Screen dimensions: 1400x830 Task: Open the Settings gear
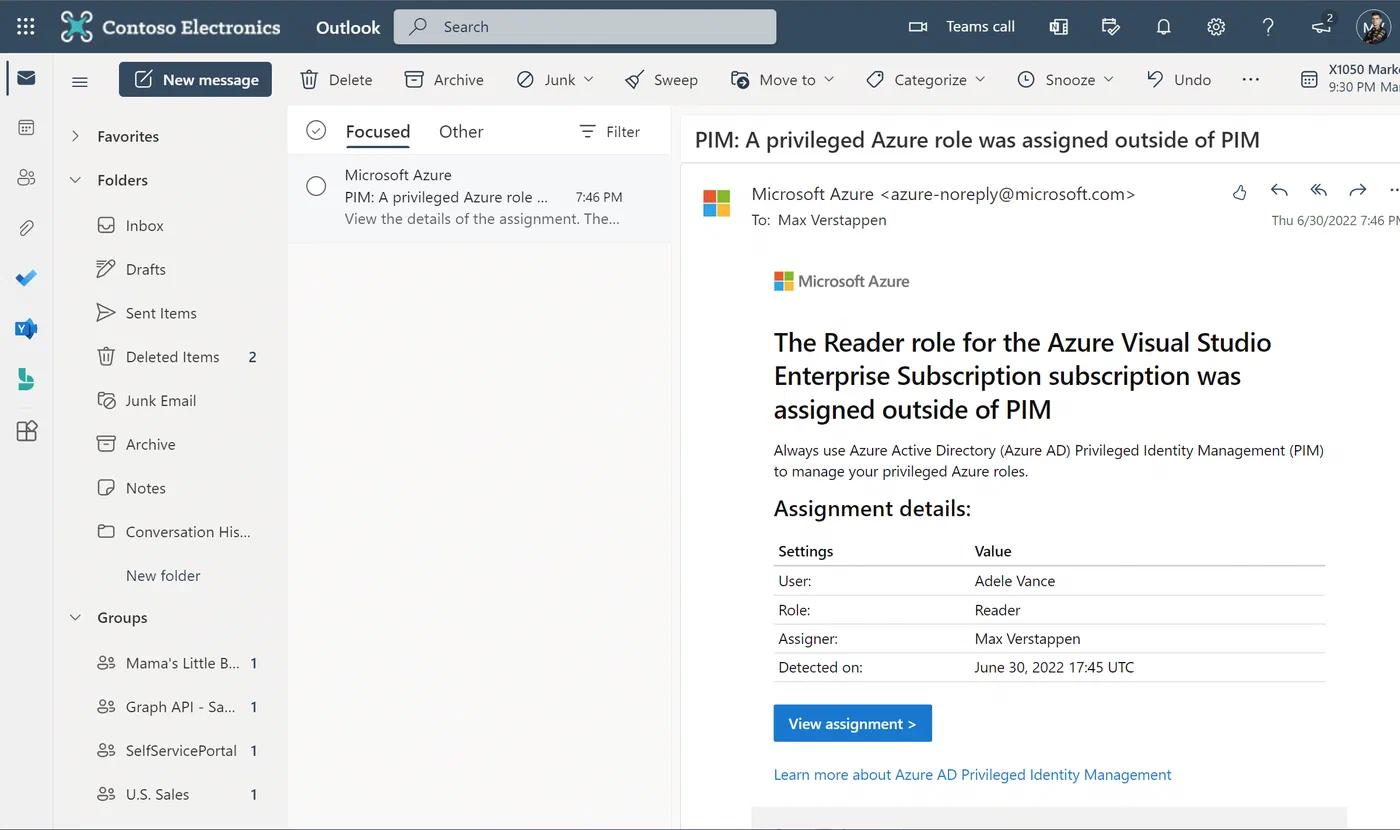[1216, 27]
